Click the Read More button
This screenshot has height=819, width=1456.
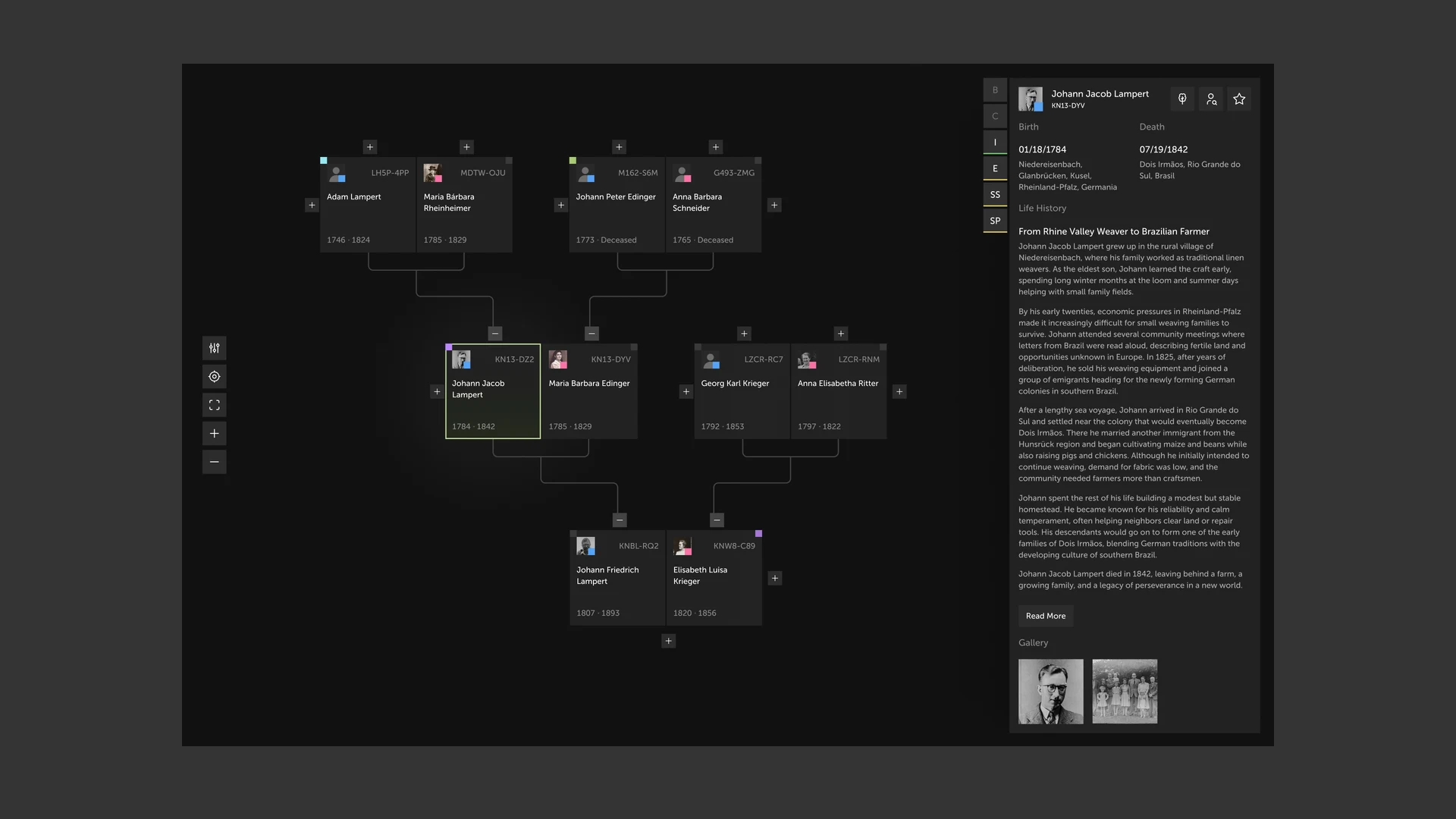[1046, 616]
